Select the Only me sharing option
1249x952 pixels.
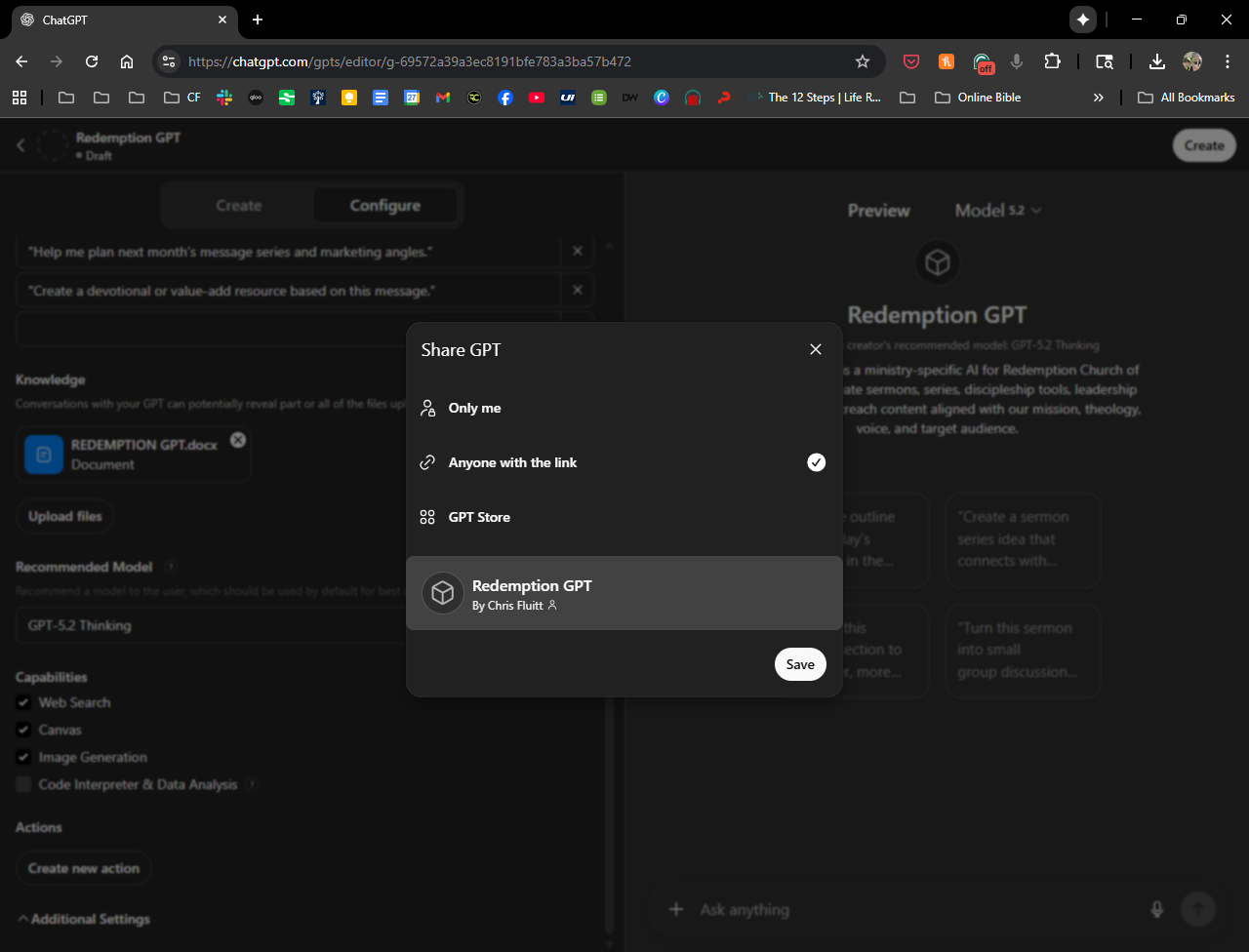pos(474,408)
